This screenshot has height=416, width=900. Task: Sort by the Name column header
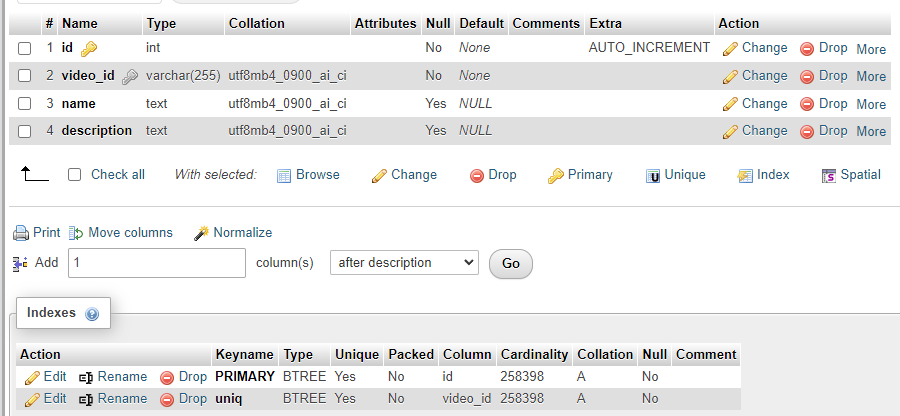tap(80, 23)
